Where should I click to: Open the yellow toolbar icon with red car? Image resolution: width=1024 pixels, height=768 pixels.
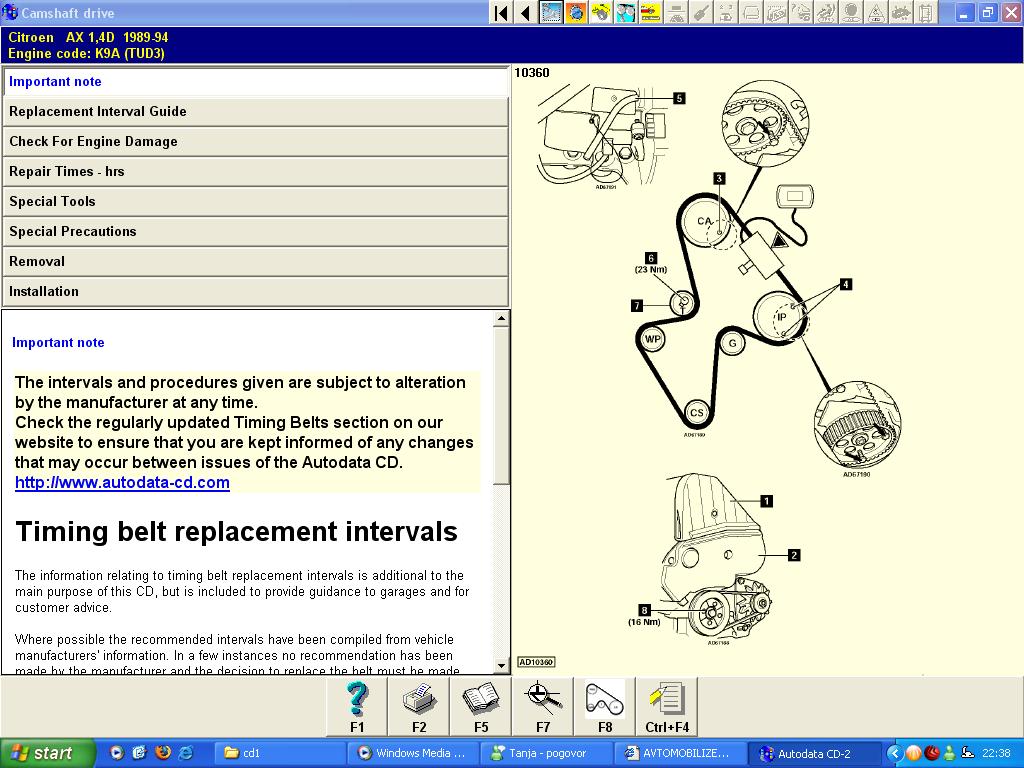pos(650,12)
